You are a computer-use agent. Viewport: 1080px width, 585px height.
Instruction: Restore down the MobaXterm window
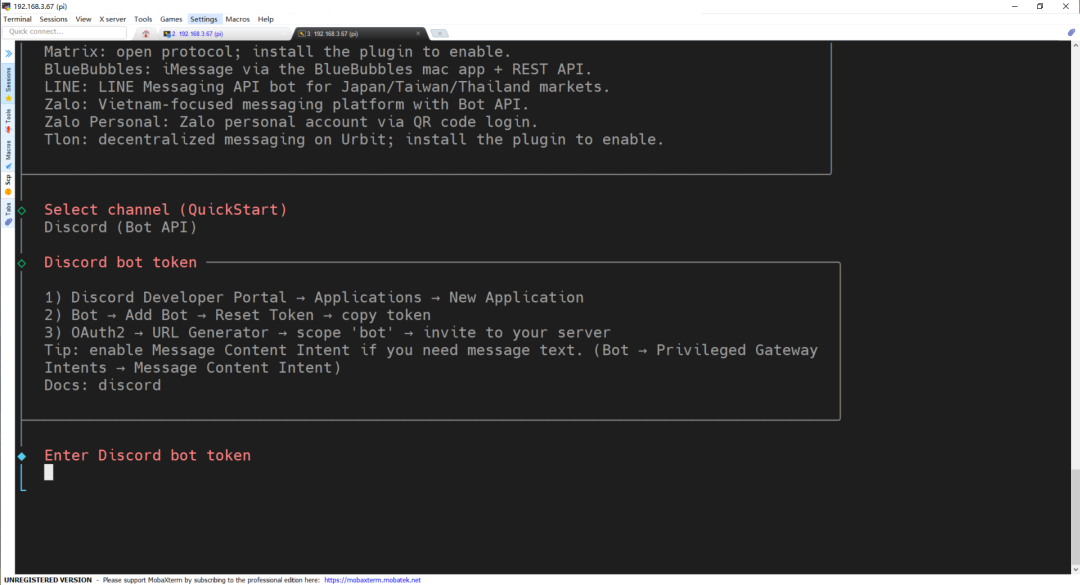1040,6
